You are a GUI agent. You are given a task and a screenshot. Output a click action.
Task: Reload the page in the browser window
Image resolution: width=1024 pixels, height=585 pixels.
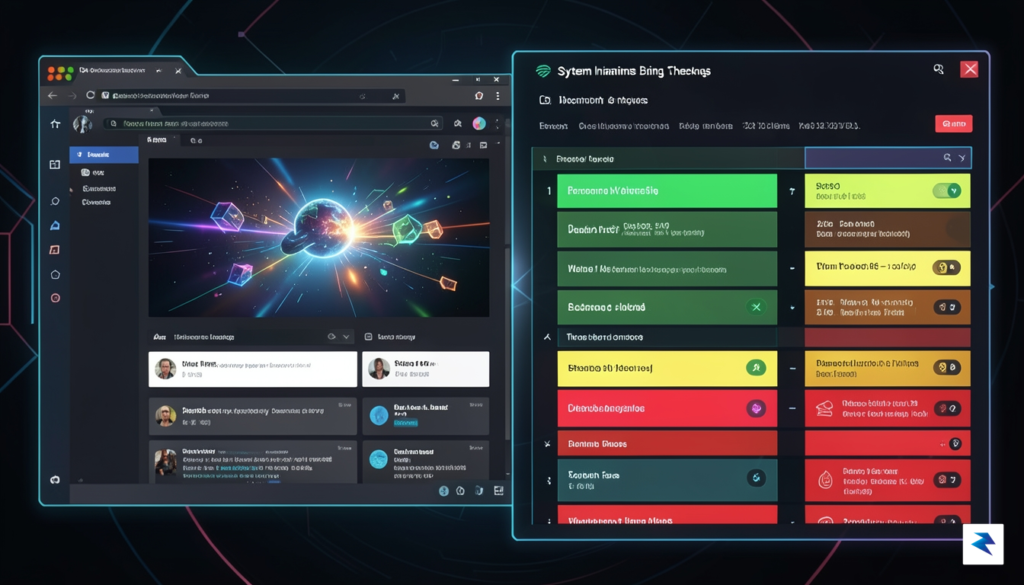coord(90,95)
